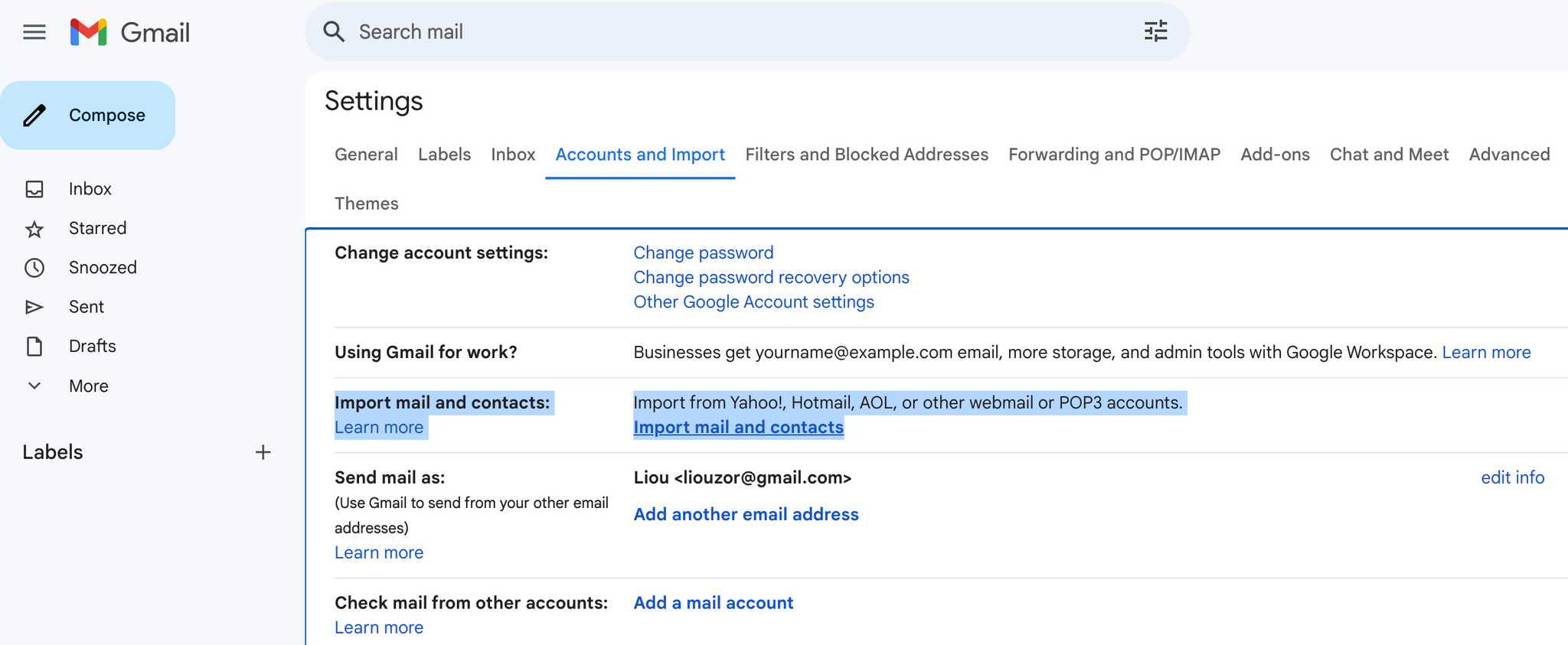The image size is (1568, 645).
Task: Click Import mail and contacts link
Action: [x=738, y=428]
